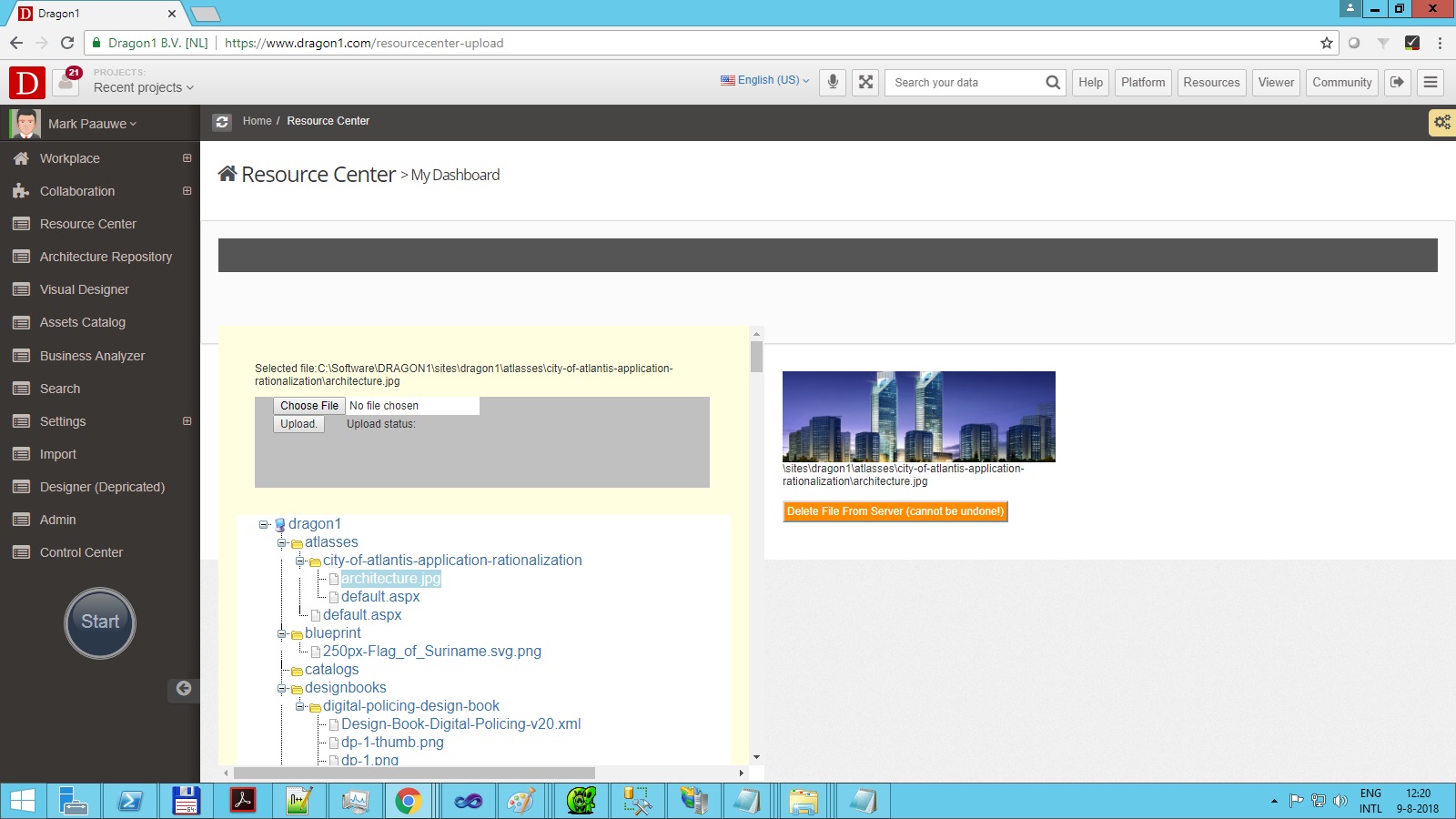Click the Resources button
1456x819 pixels.
point(1211,82)
